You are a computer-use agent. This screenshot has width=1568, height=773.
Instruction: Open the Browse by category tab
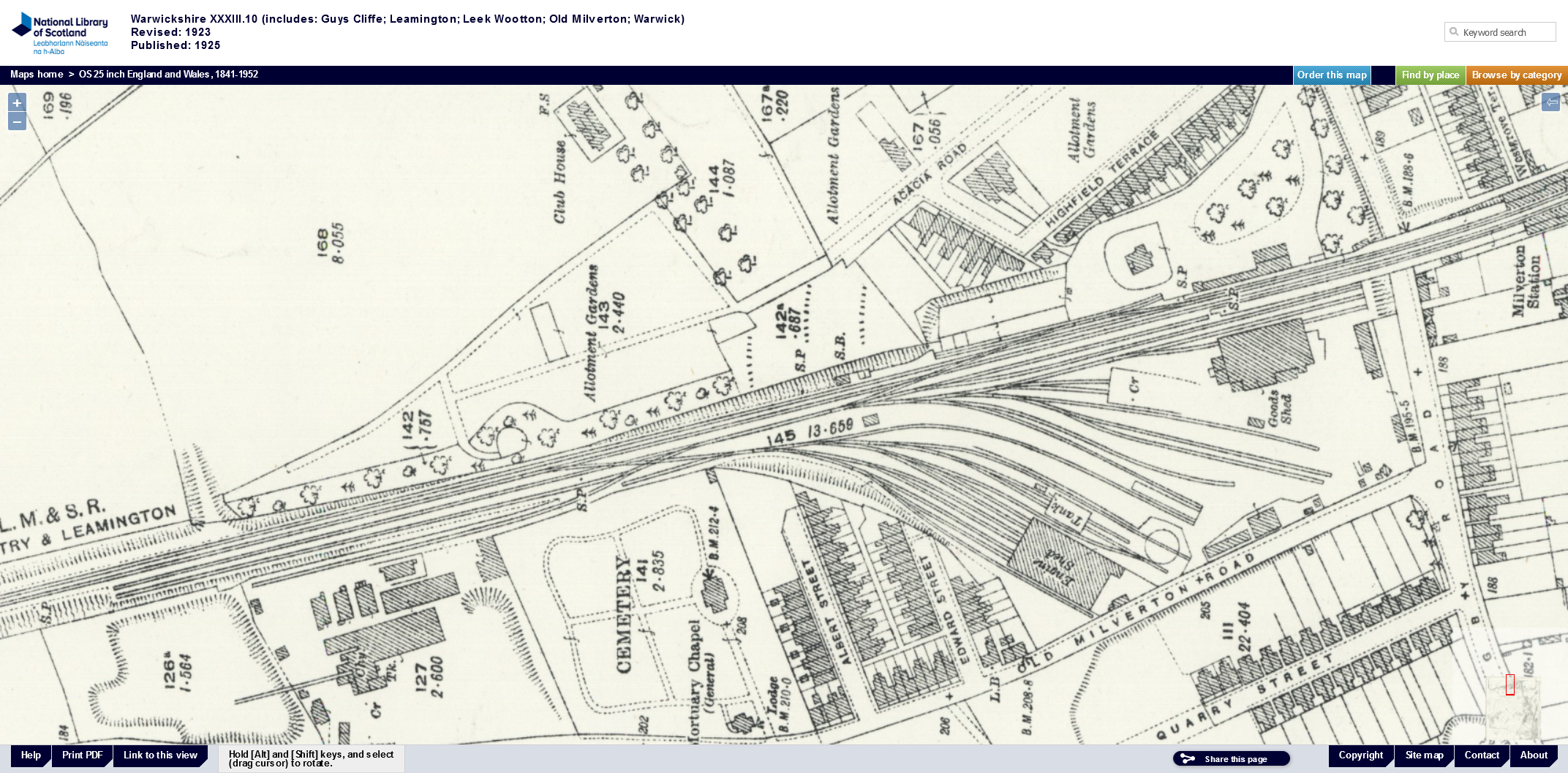1516,75
